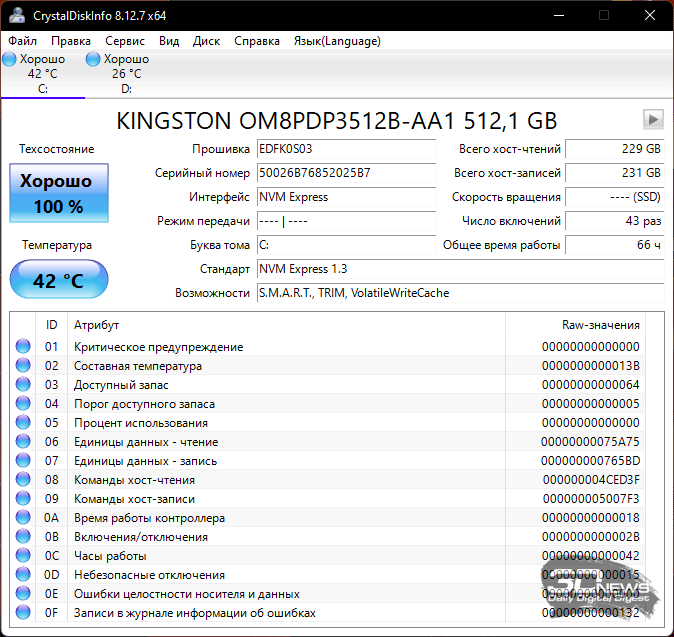Click status orb for Единицы данных - чтение row
The width and height of the screenshot is (674, 637).
[x=23, y=441]
